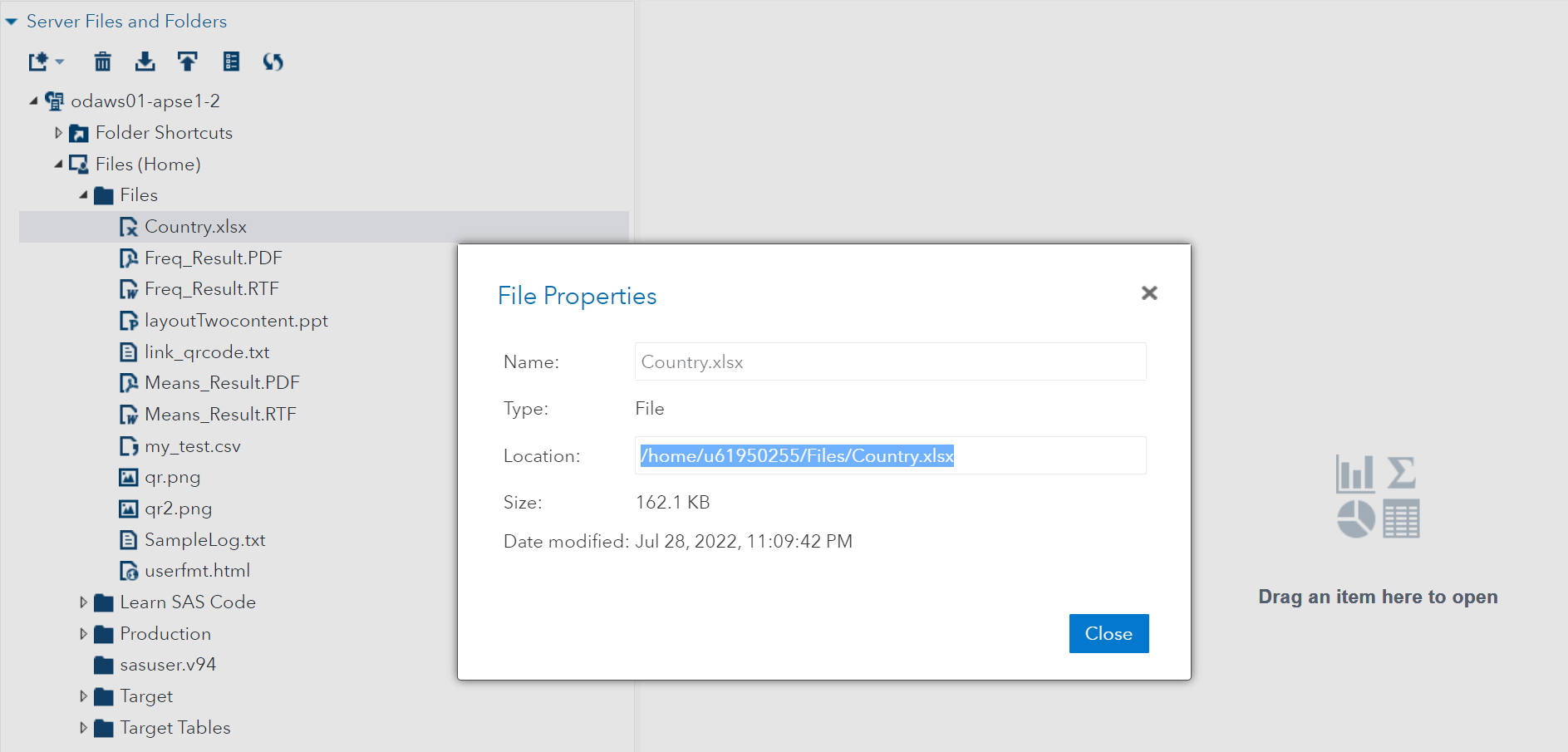The height and width of the screenshot is (752, 1568).
Task: Click the qr.png image file icon
Action: tap(129, 478)
